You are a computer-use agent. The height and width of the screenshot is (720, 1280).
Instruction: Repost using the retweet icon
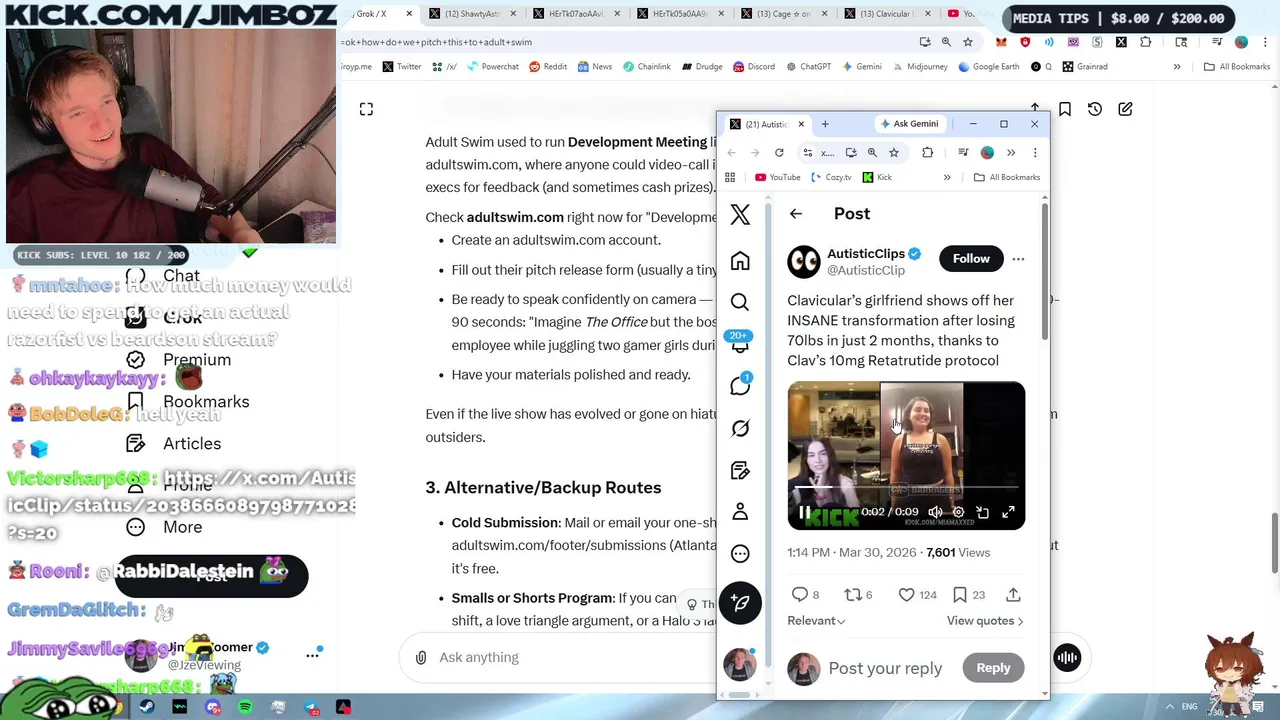(x=853, y=594)
